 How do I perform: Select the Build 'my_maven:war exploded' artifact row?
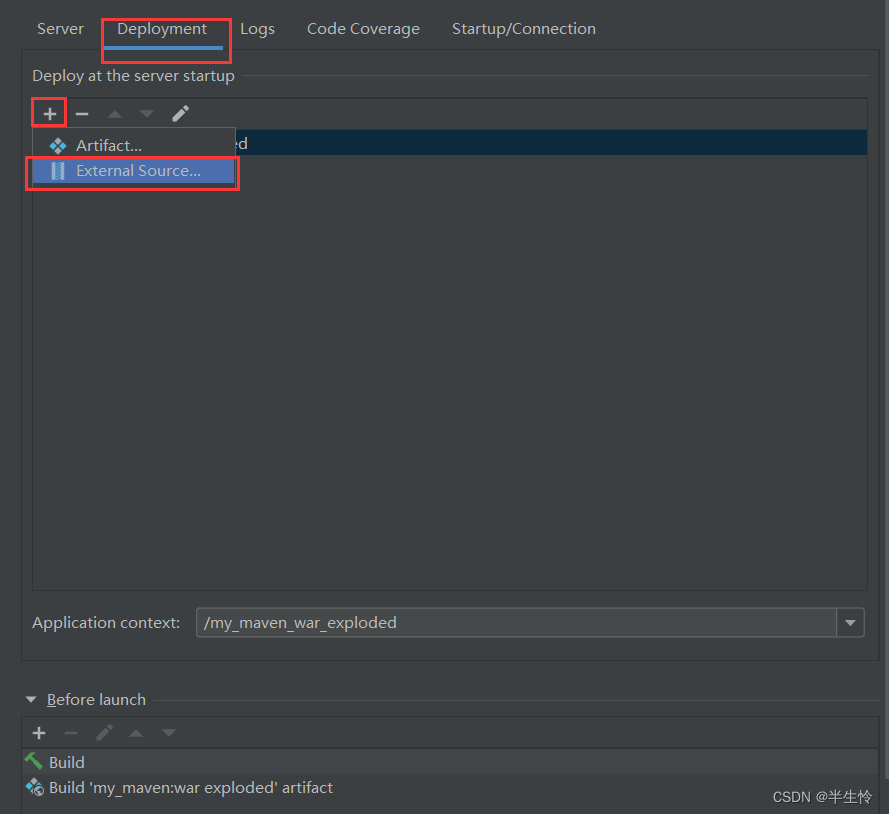point(450,787)
